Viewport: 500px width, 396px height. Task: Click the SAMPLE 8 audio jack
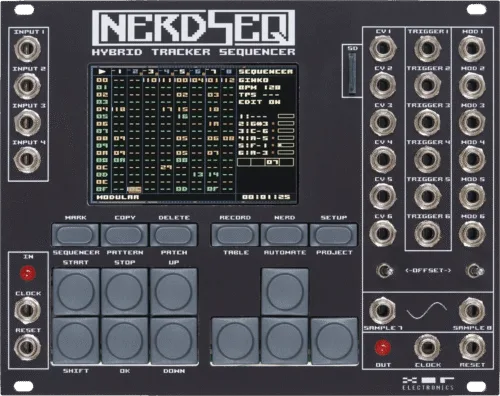click(x=472, y=311)
